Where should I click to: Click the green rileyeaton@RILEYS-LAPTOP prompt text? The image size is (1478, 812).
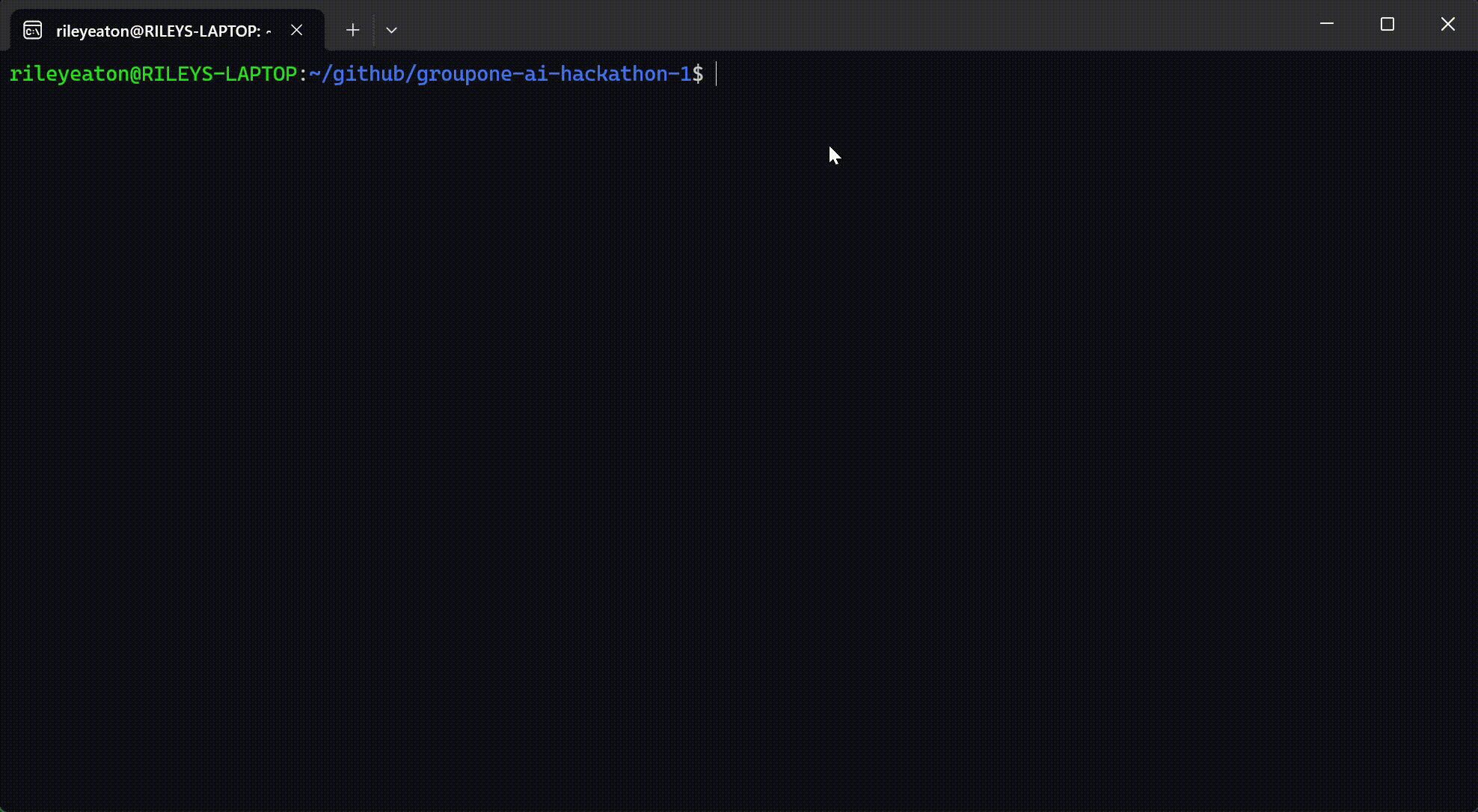coord(153,74)
